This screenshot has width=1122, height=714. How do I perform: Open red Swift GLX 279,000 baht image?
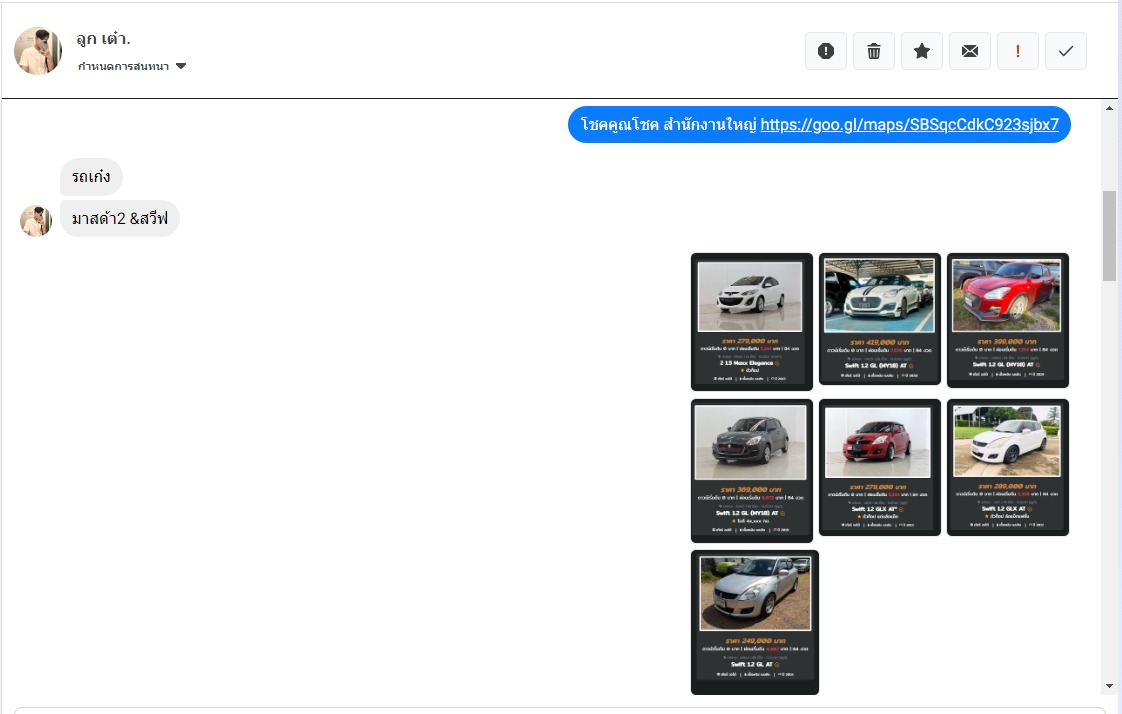coord(879,467)
